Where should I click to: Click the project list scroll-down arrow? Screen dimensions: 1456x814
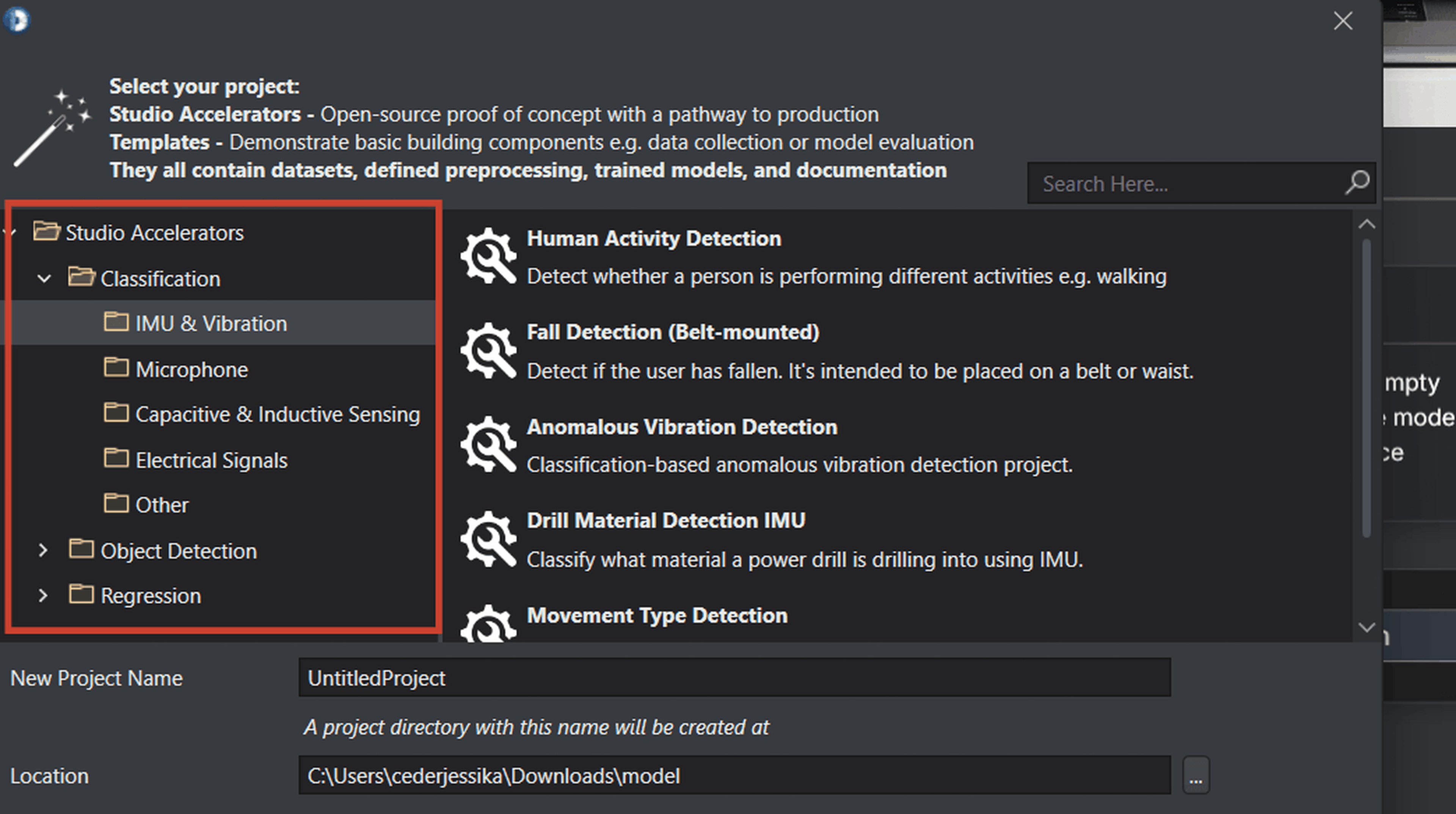click(x=1367, y=627)
